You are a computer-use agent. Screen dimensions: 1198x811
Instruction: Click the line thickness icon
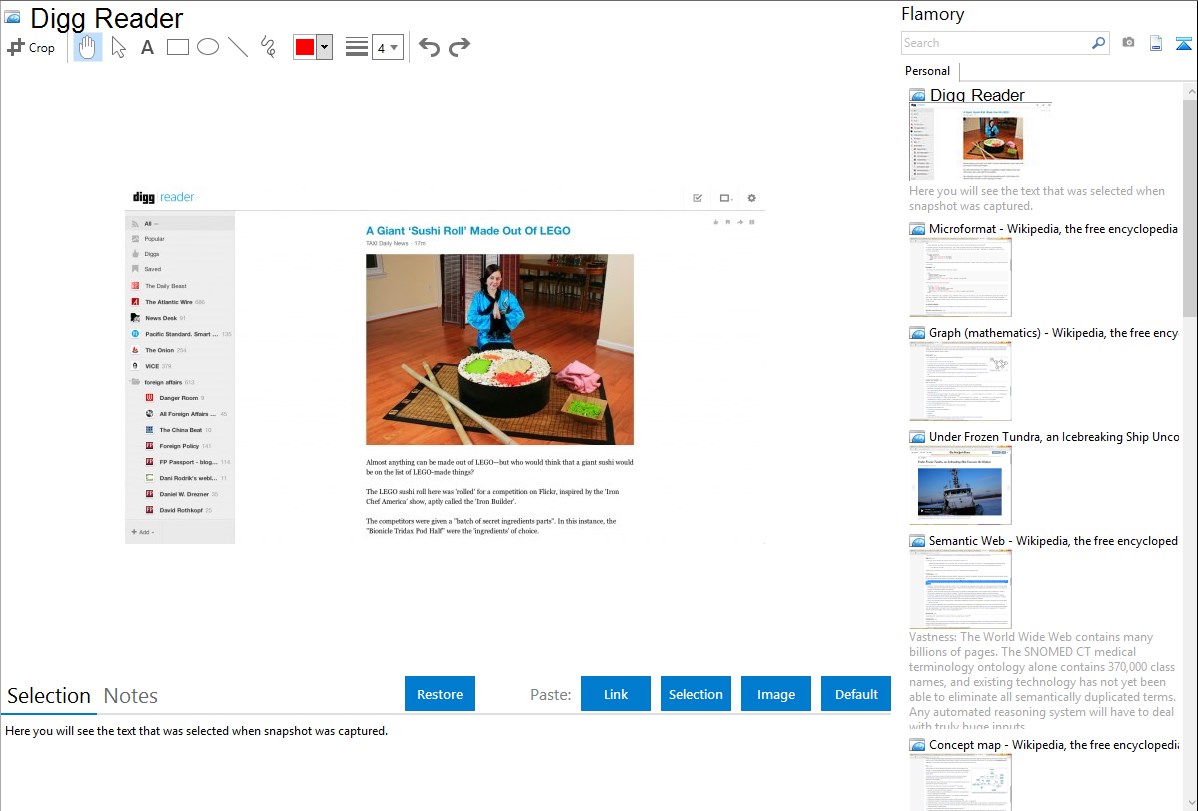pos(356,47)
